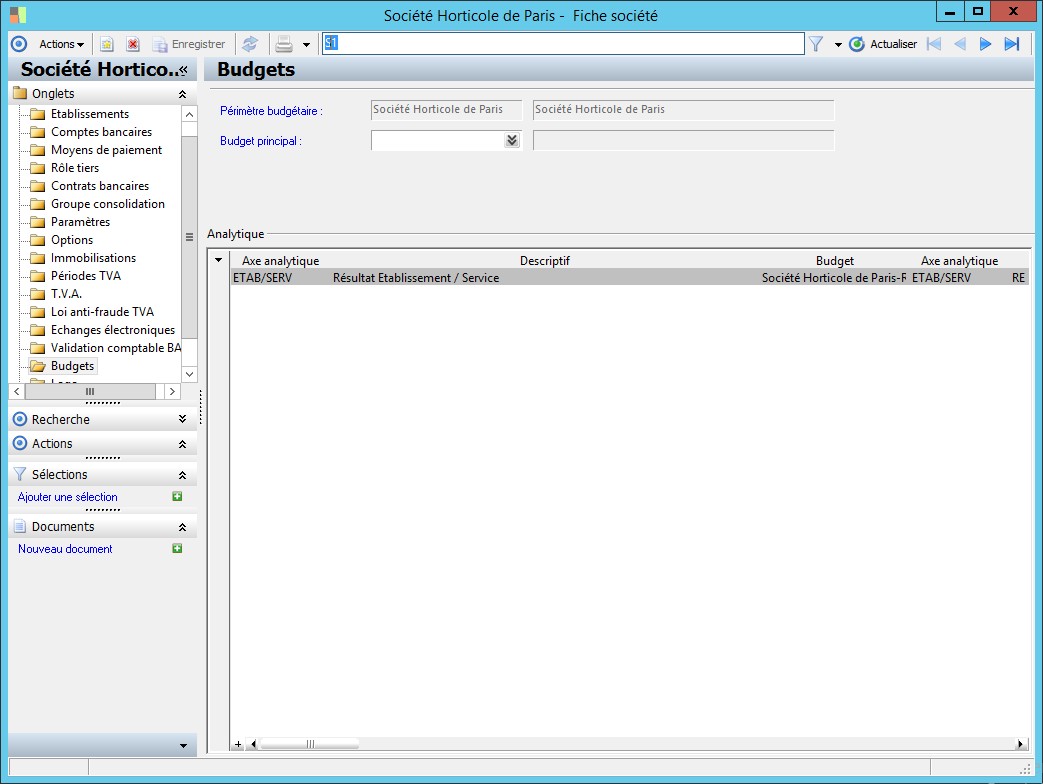Select Immobilisations in the tree
Viewport: 1043px width, 784px height.
(x=93, y=257)
